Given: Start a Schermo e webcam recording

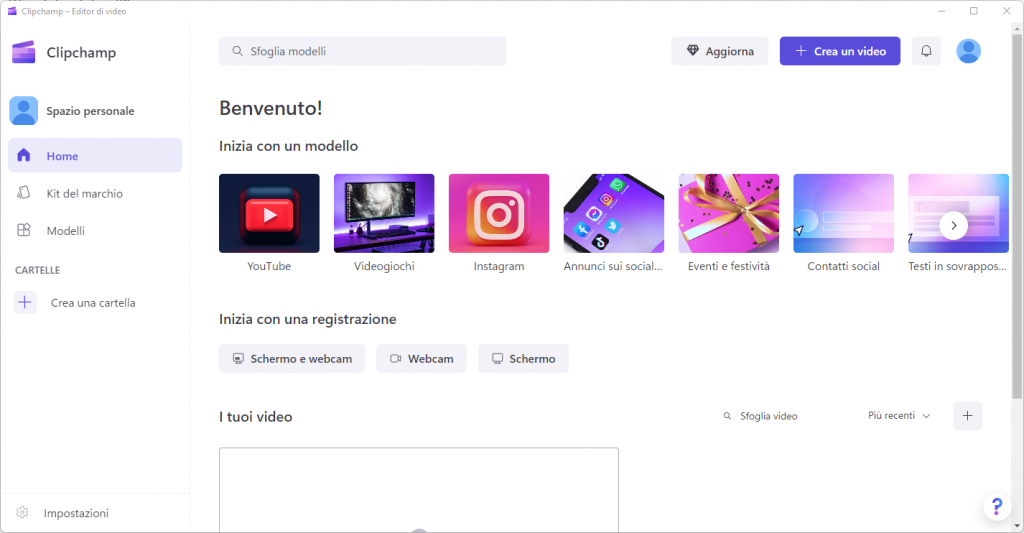Looking at the screenshot, I should tap(292, 359).
